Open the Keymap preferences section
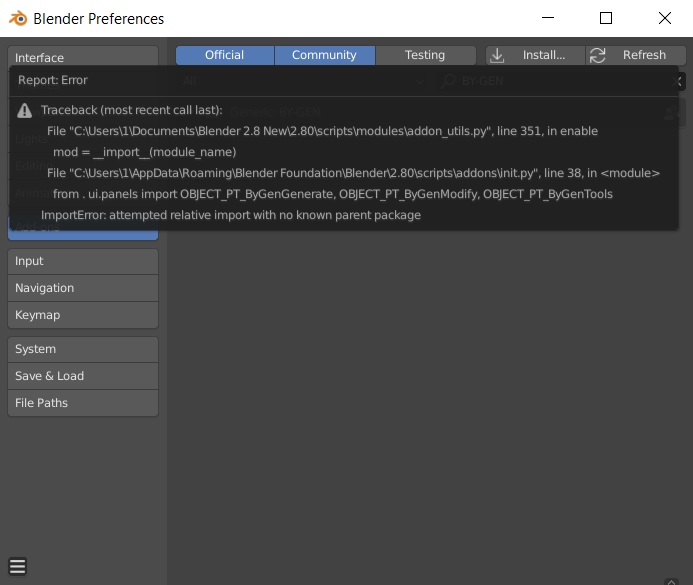 click(83, 315)
